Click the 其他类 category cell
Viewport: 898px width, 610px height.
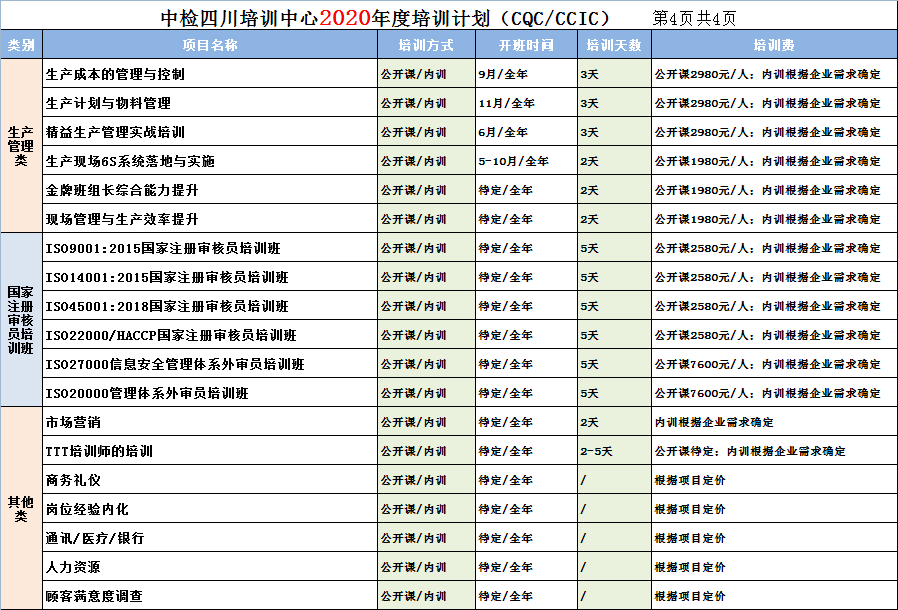click(21, 508)
